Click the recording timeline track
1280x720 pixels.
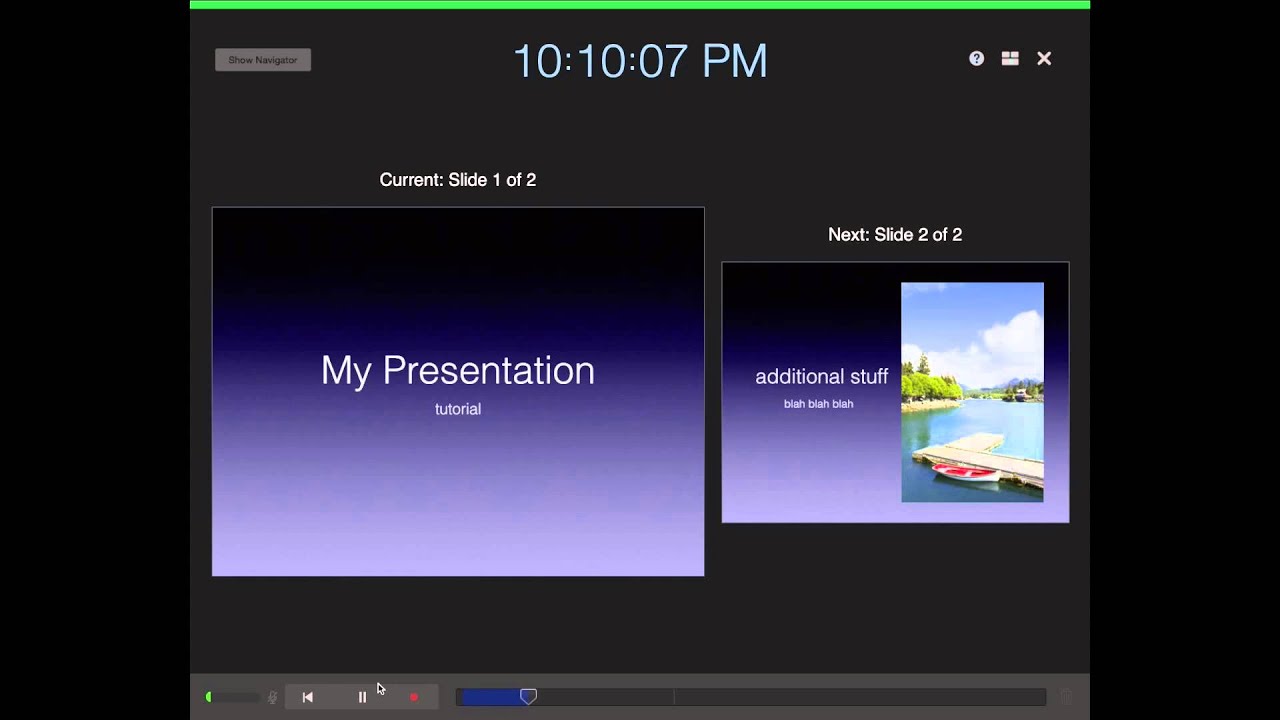[751, 697]
